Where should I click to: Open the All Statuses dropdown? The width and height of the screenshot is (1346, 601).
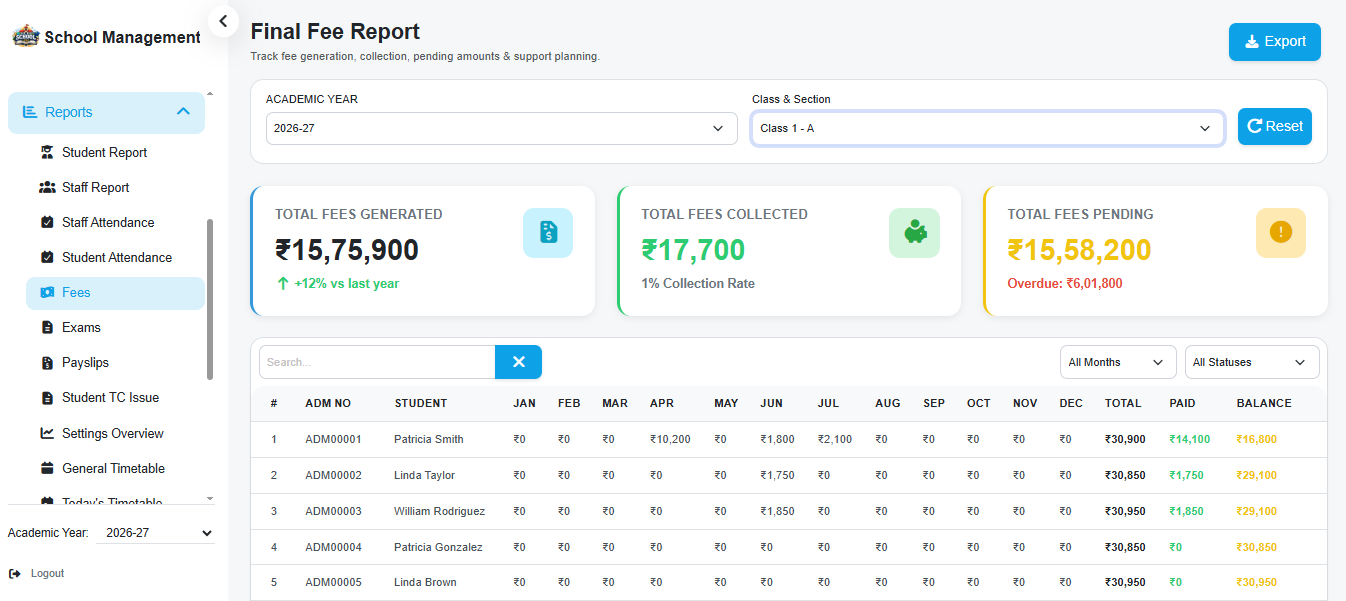coord(1252,362)
